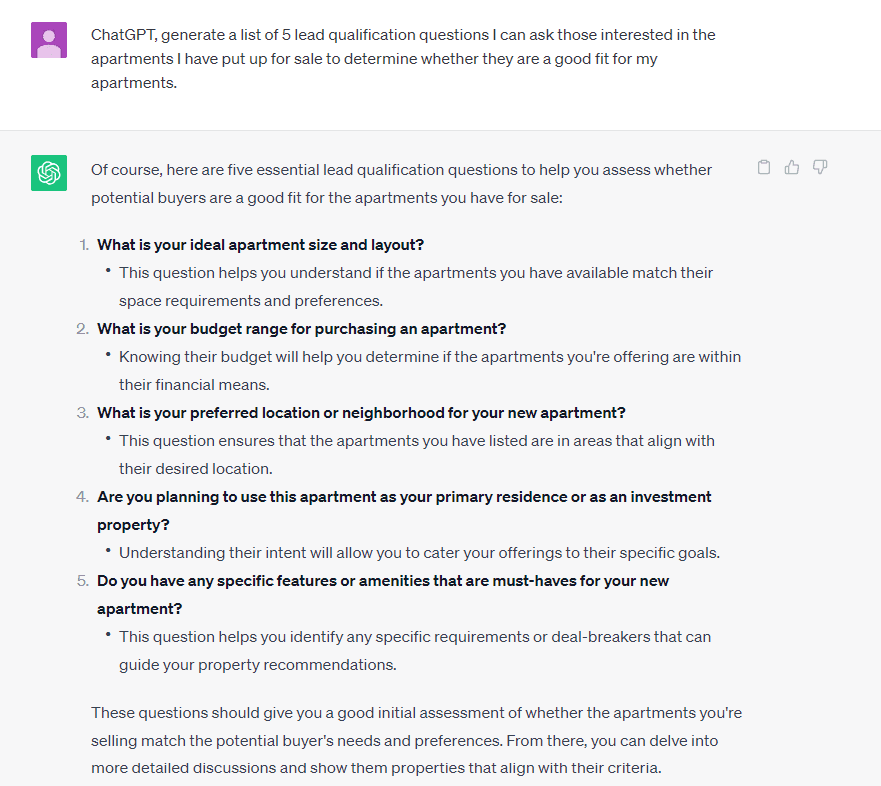Click the preferred location question heading
Screen dimensions: 881x786
click(361, 412)
